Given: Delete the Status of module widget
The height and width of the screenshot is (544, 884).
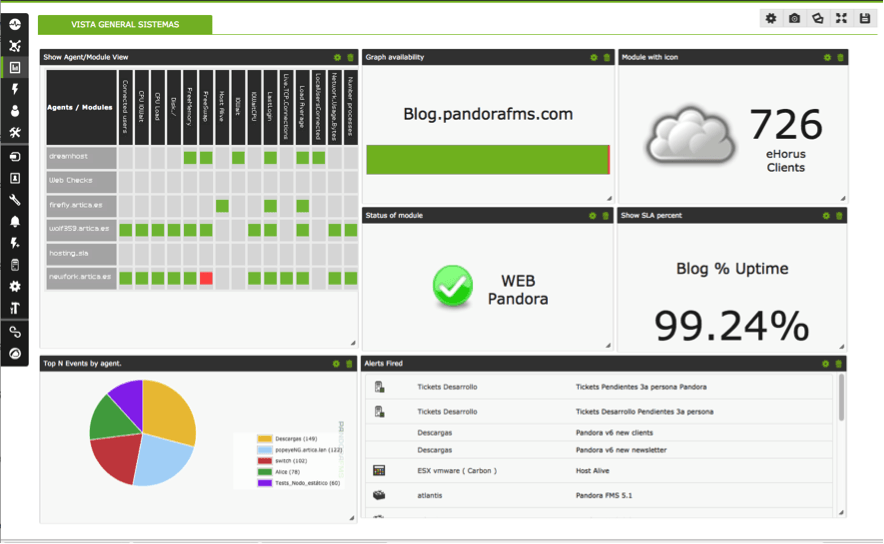Looking at the screenshot, I should click(605, 216).
